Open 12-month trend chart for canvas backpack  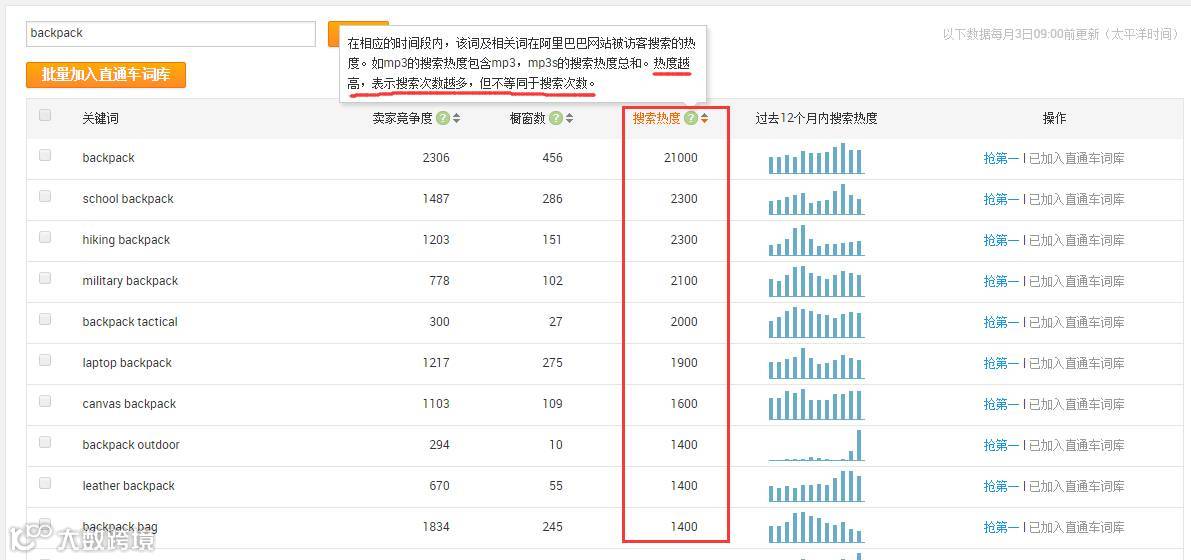click(817, 404)
